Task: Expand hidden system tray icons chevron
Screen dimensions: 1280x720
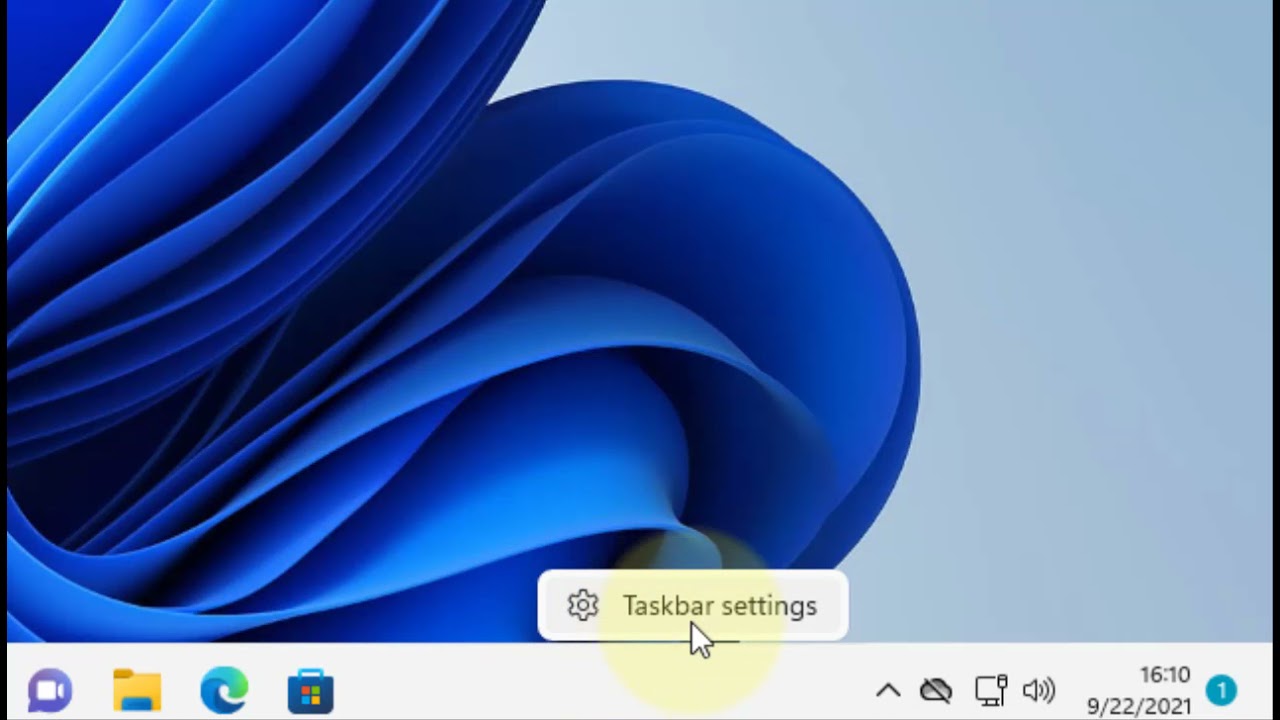Action: [x=888, y=690]
